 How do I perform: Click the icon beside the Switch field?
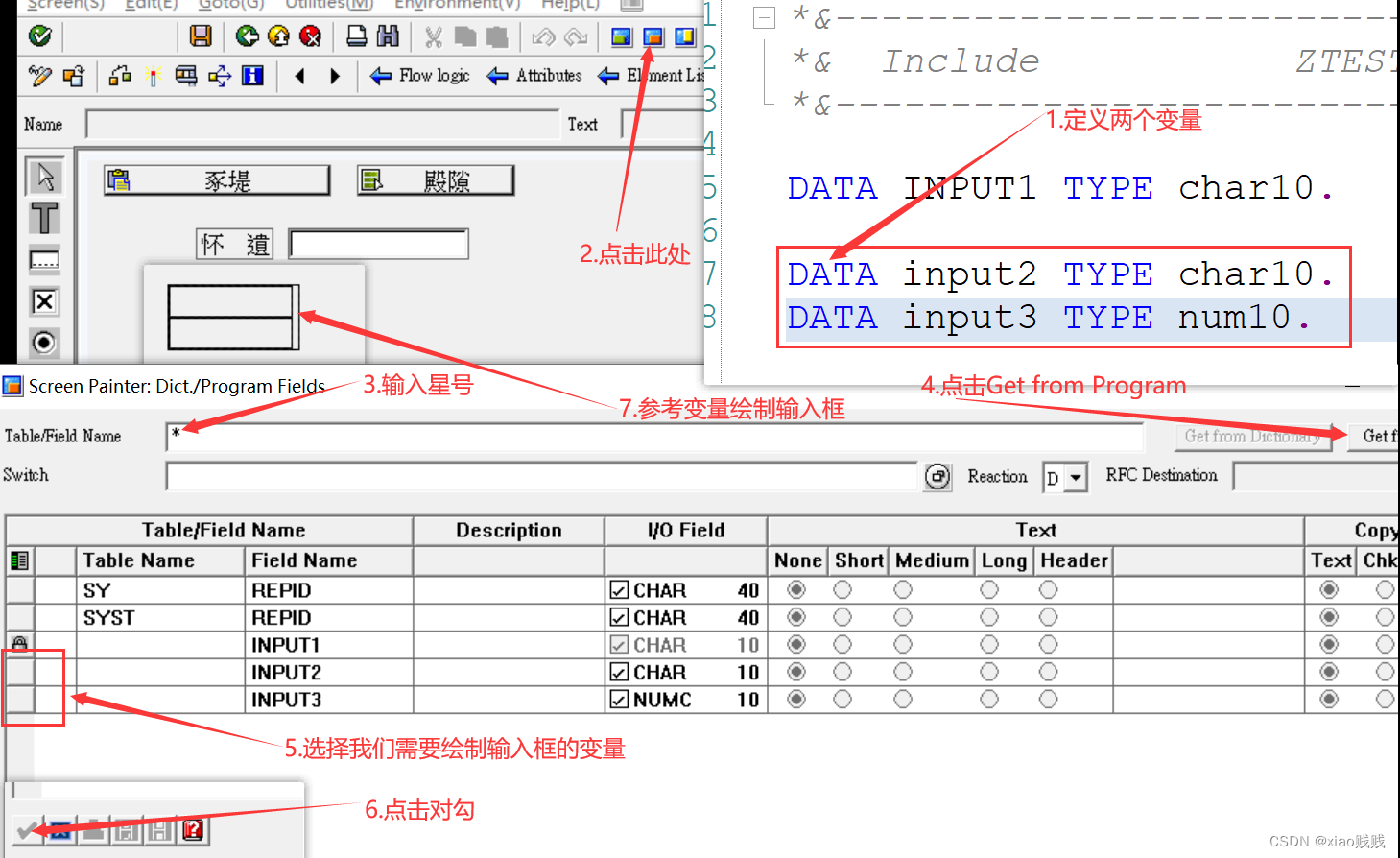point(937,477)
